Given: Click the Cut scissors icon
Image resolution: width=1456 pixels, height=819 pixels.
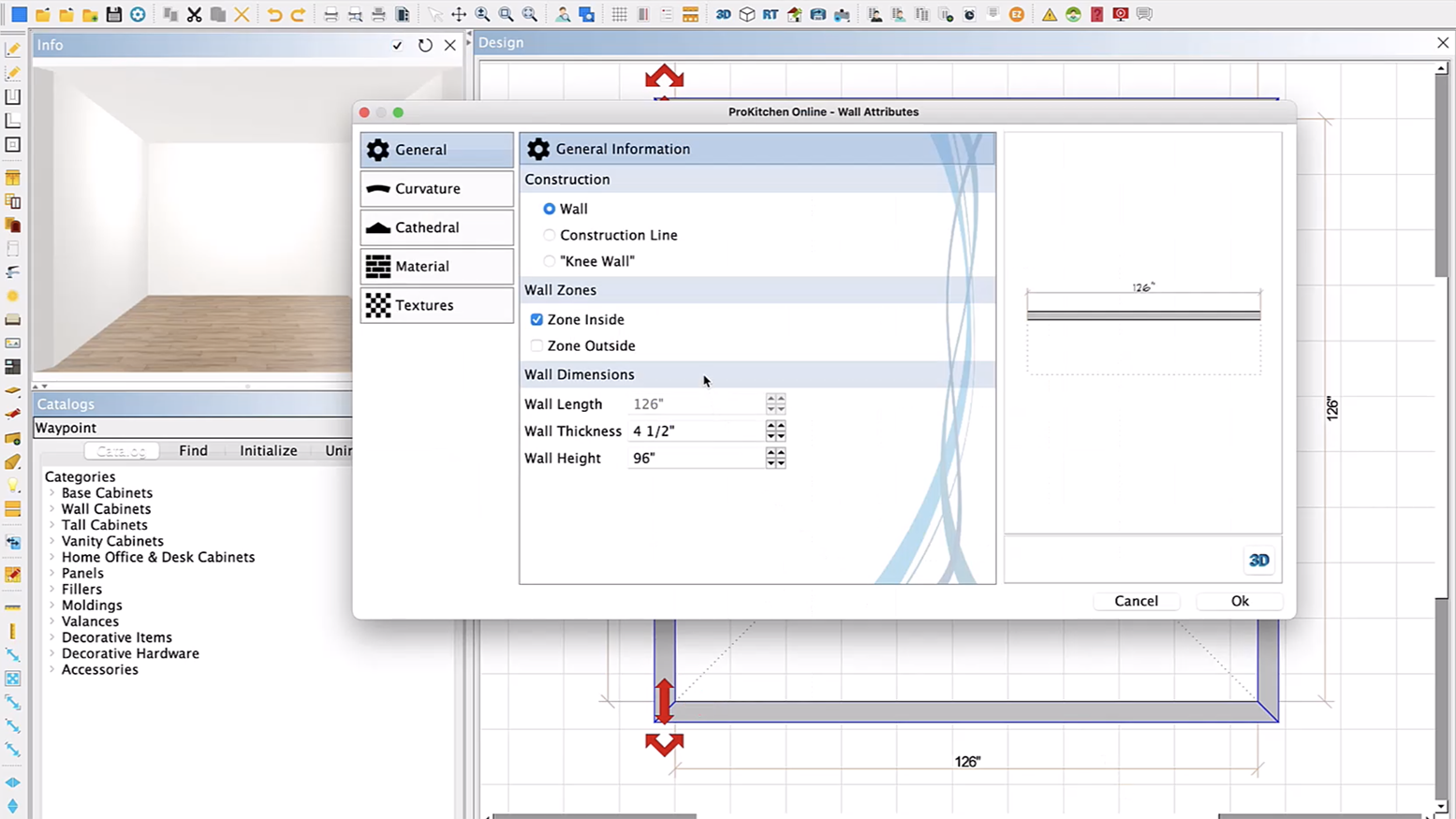Looking at the screenshot, I should tap(194, 14).
